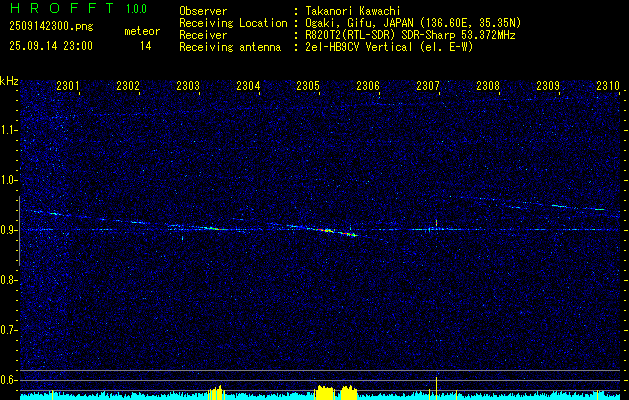Click the 0.7 kHz axis label

pos(8,330)
